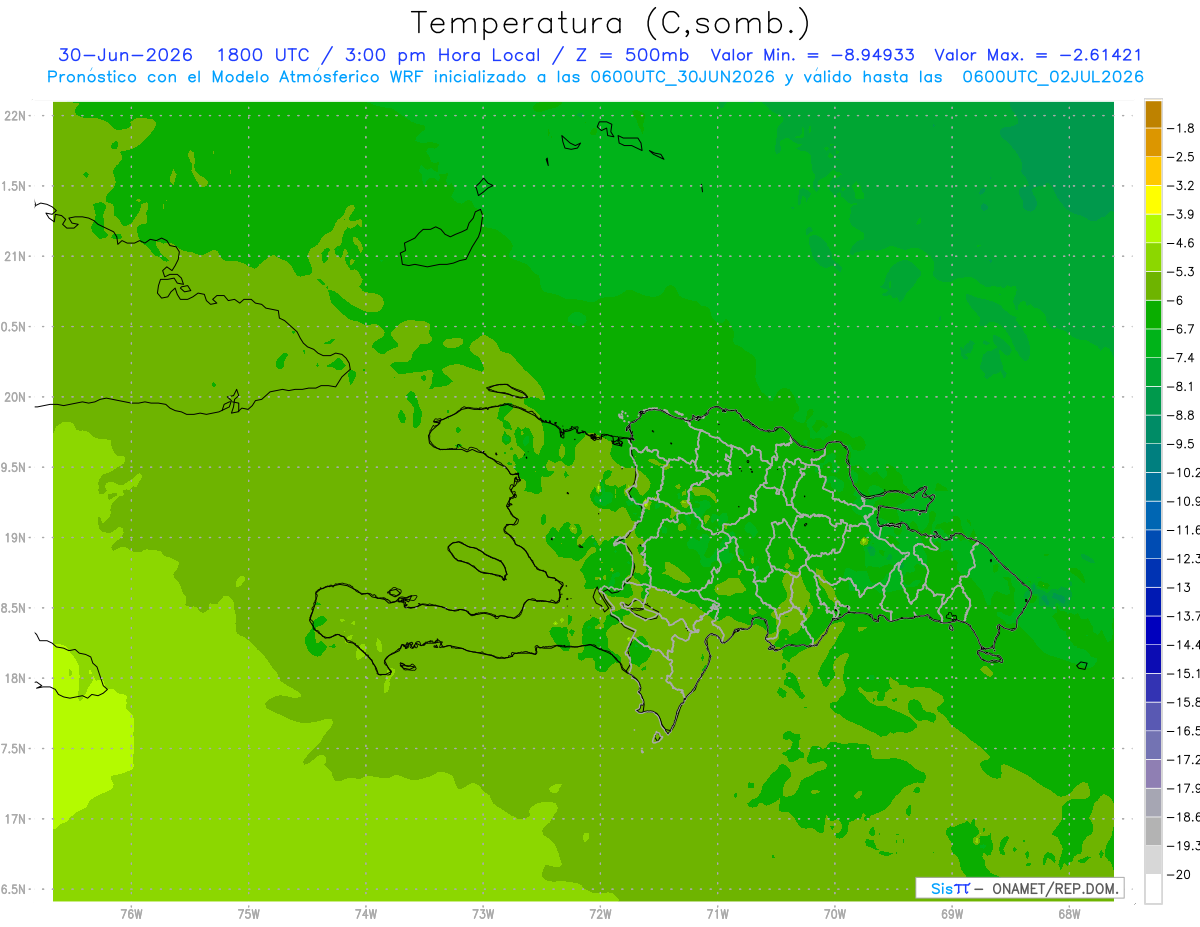Click the "75W" longitude label
Screen dimensions: 1200x927
pos(248,914)
